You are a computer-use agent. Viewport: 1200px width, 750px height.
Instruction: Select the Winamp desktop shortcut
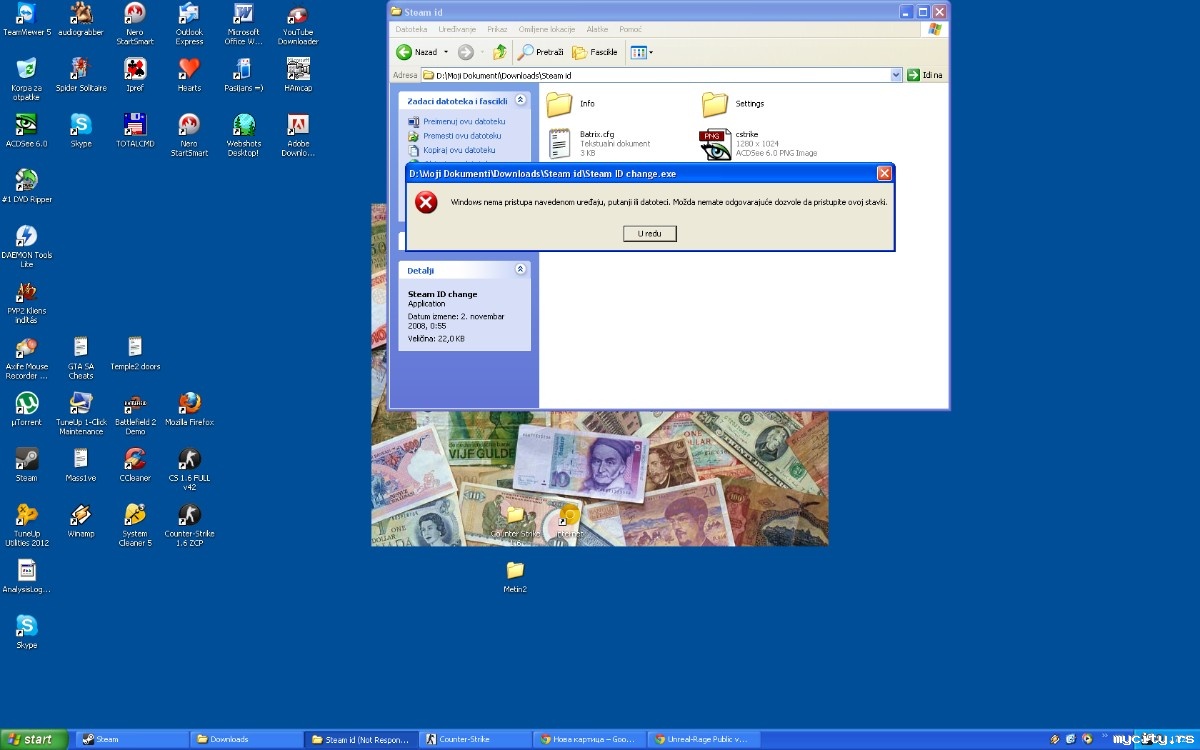coord(81,521)
